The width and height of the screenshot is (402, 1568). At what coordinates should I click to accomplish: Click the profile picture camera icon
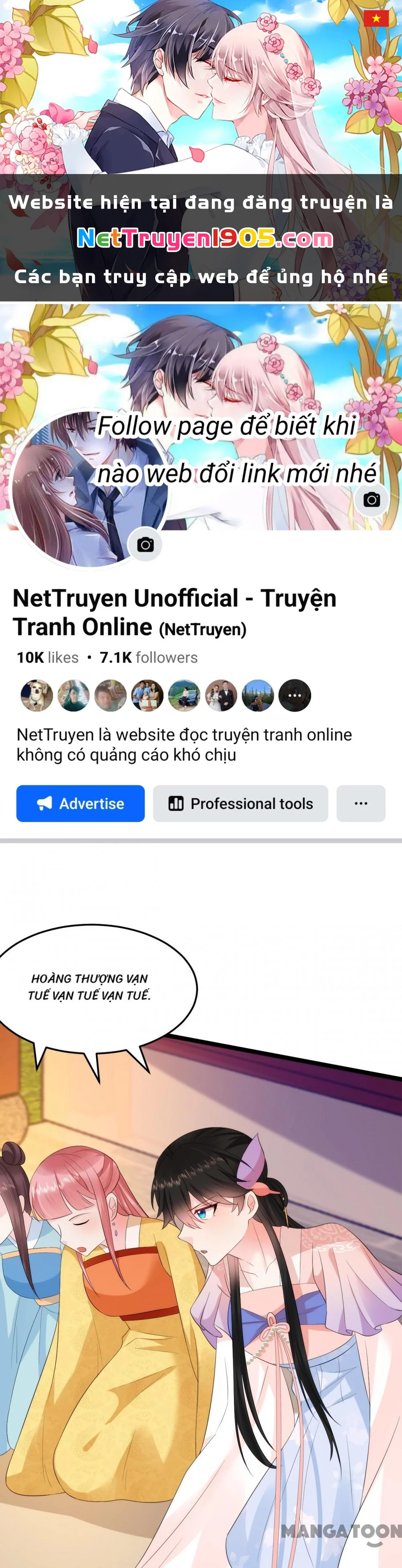[x=145, y=545]
